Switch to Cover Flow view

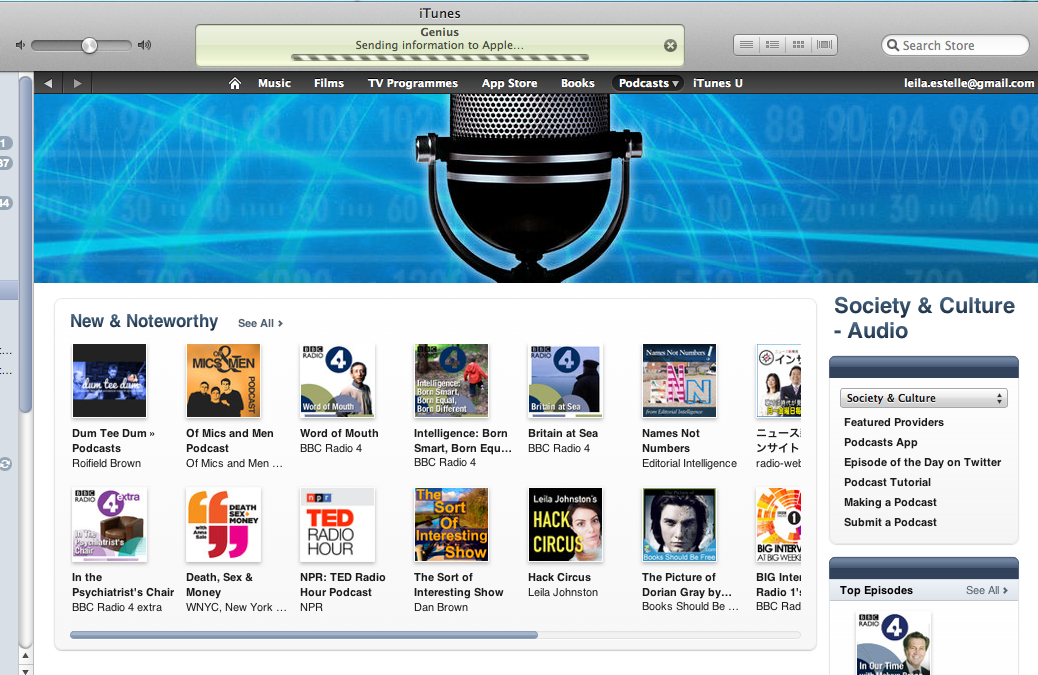point(824,45)
